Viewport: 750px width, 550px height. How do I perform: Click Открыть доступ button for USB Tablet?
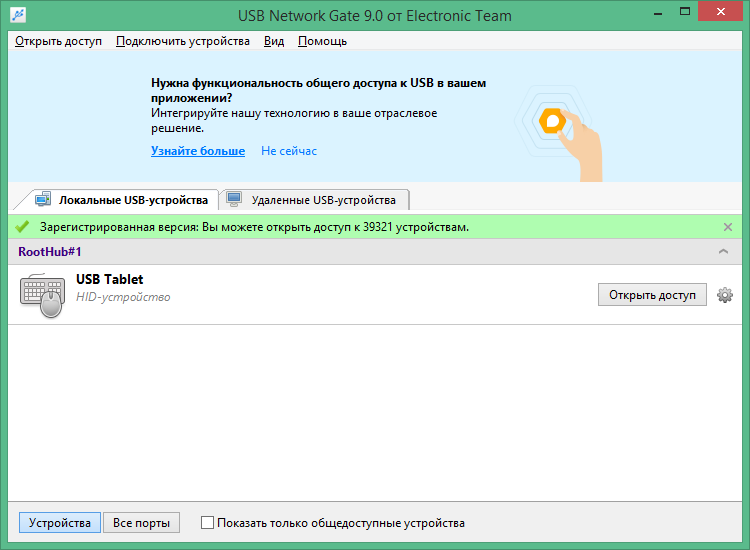pos(652,295)
